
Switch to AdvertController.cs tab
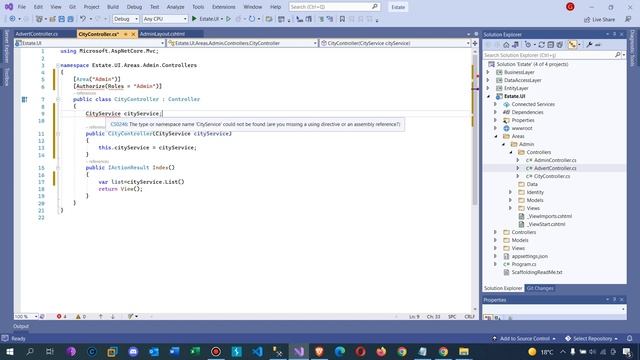[37, 34]
